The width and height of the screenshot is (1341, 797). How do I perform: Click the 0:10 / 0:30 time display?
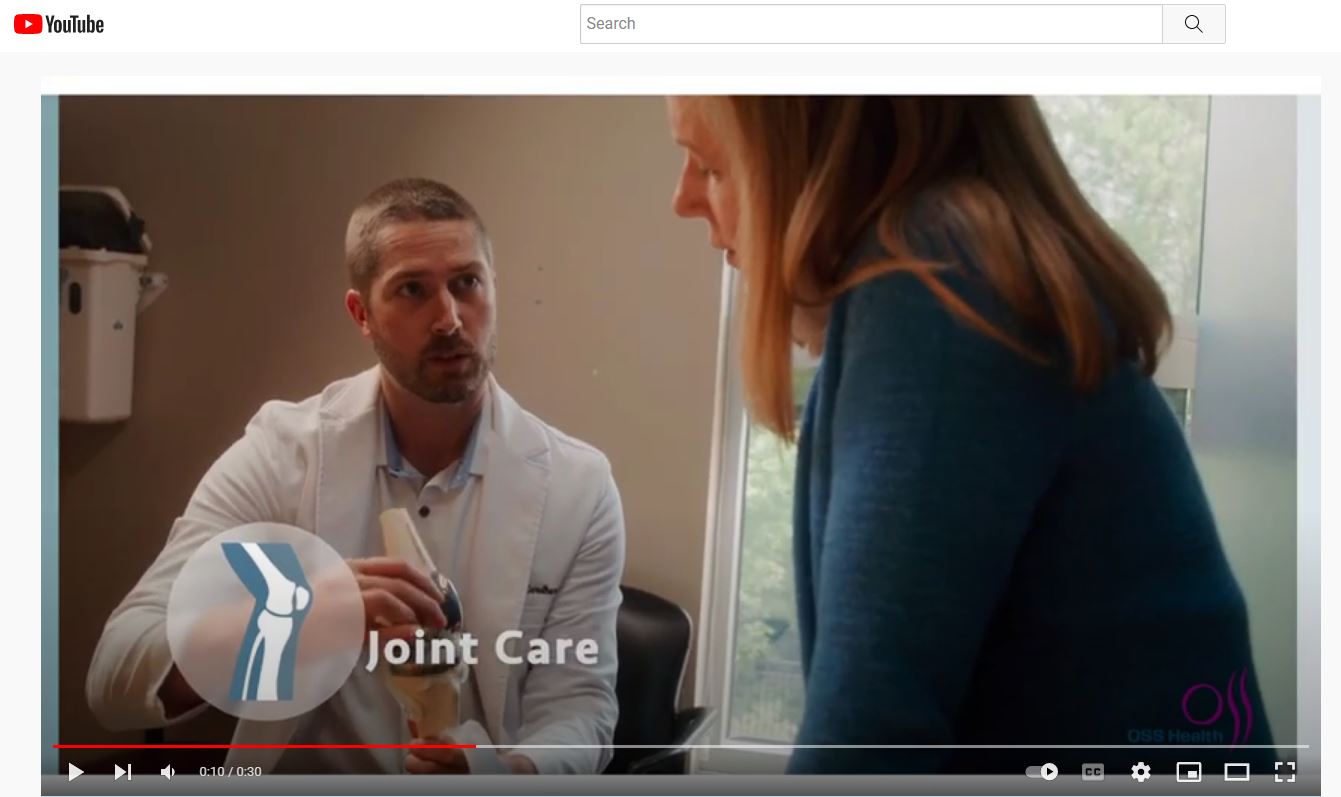(230, 772)
